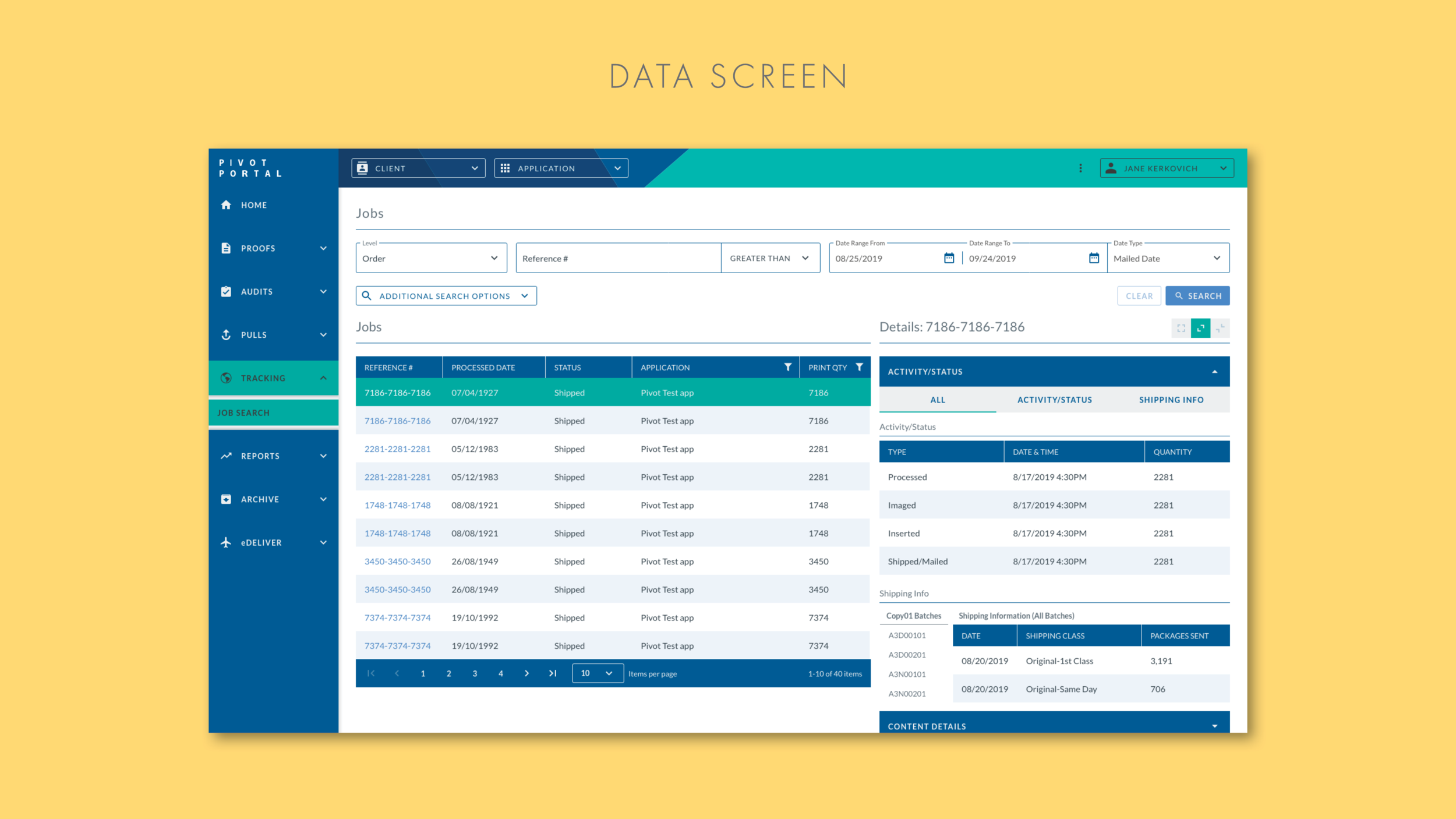
Task: Go to next page of jobs
Action: click(x=526, y=673)
